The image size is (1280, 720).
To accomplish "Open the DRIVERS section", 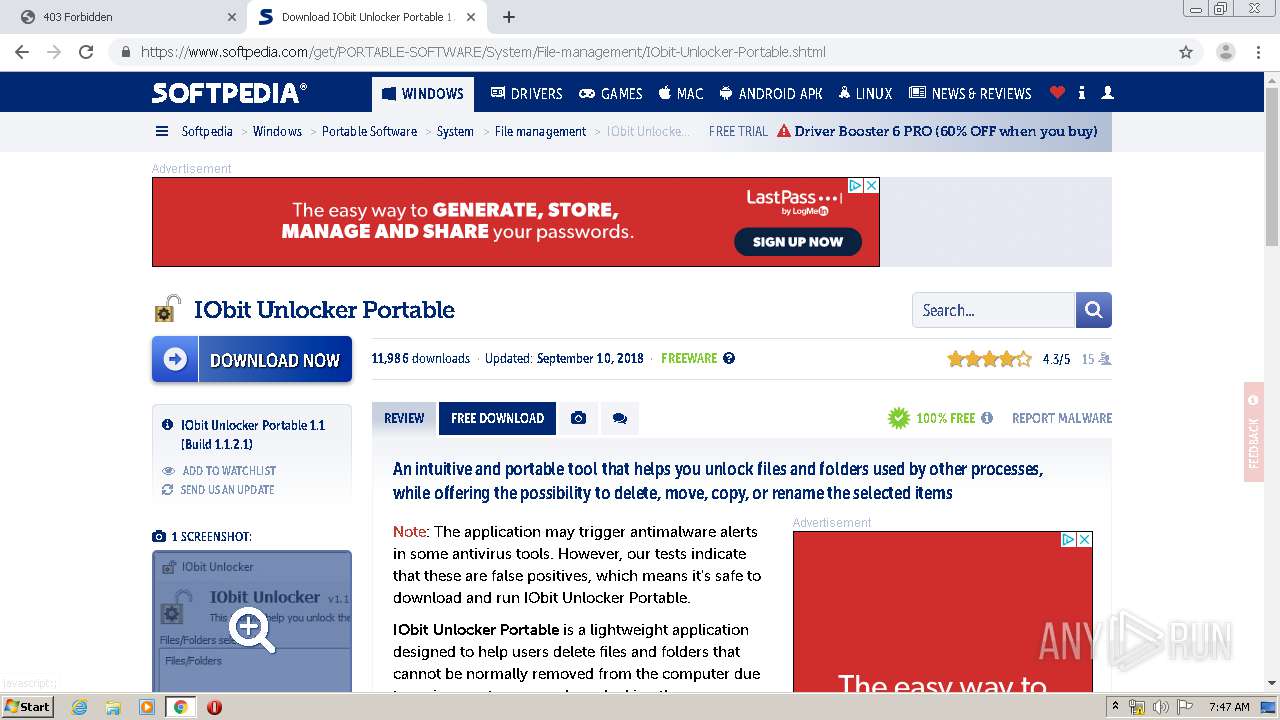I will pos(527,94).
